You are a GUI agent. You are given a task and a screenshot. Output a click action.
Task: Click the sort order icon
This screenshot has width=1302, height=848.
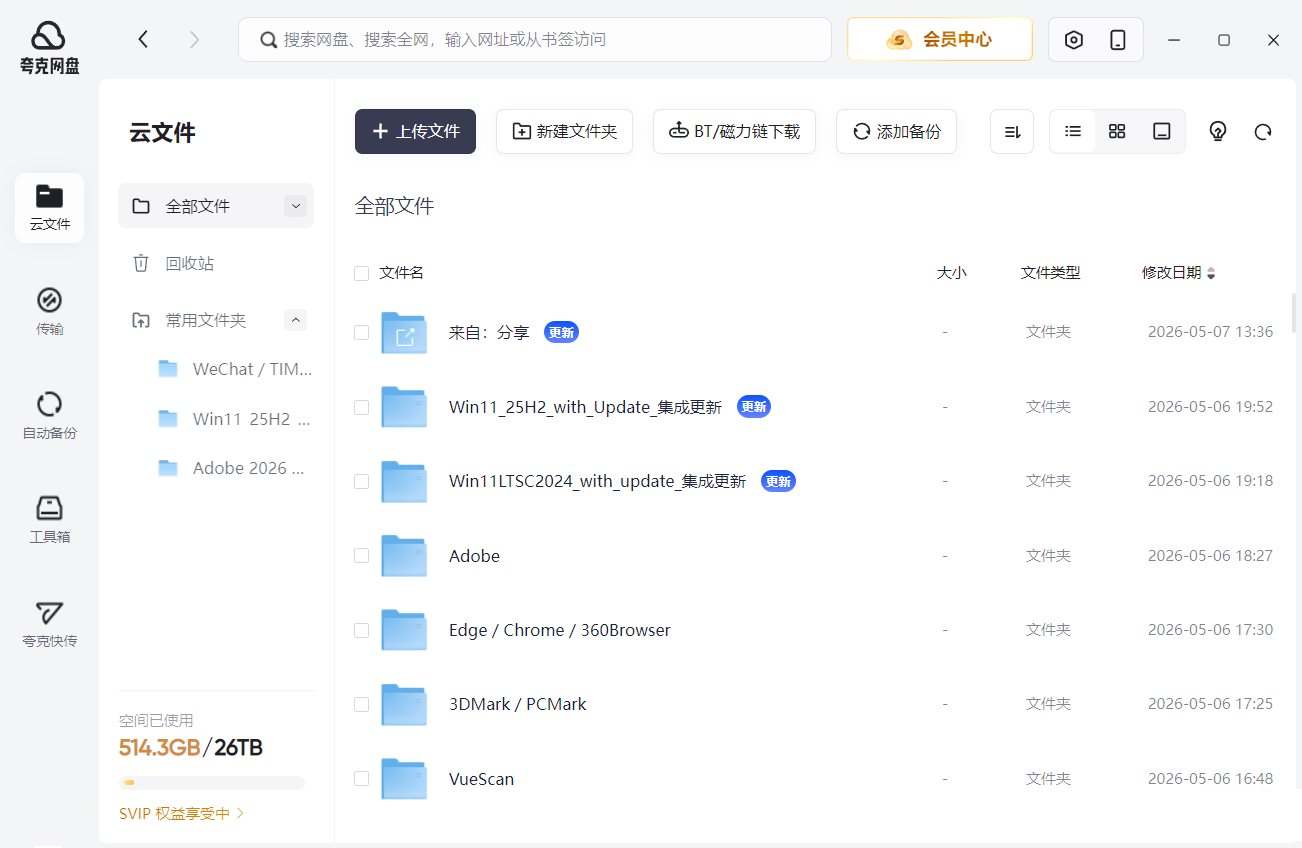[x=1012, y=132]
